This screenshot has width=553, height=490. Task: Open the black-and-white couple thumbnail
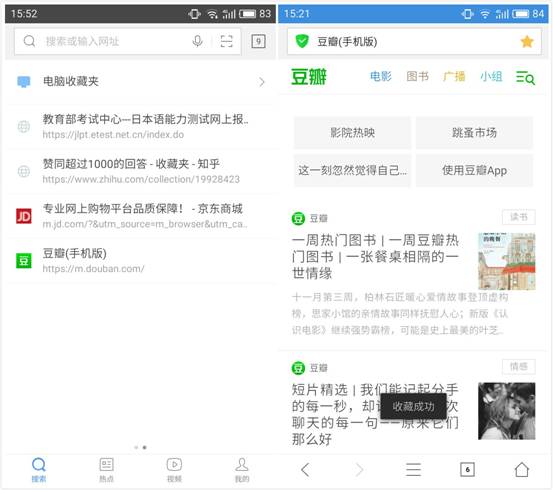coord(507,411)
